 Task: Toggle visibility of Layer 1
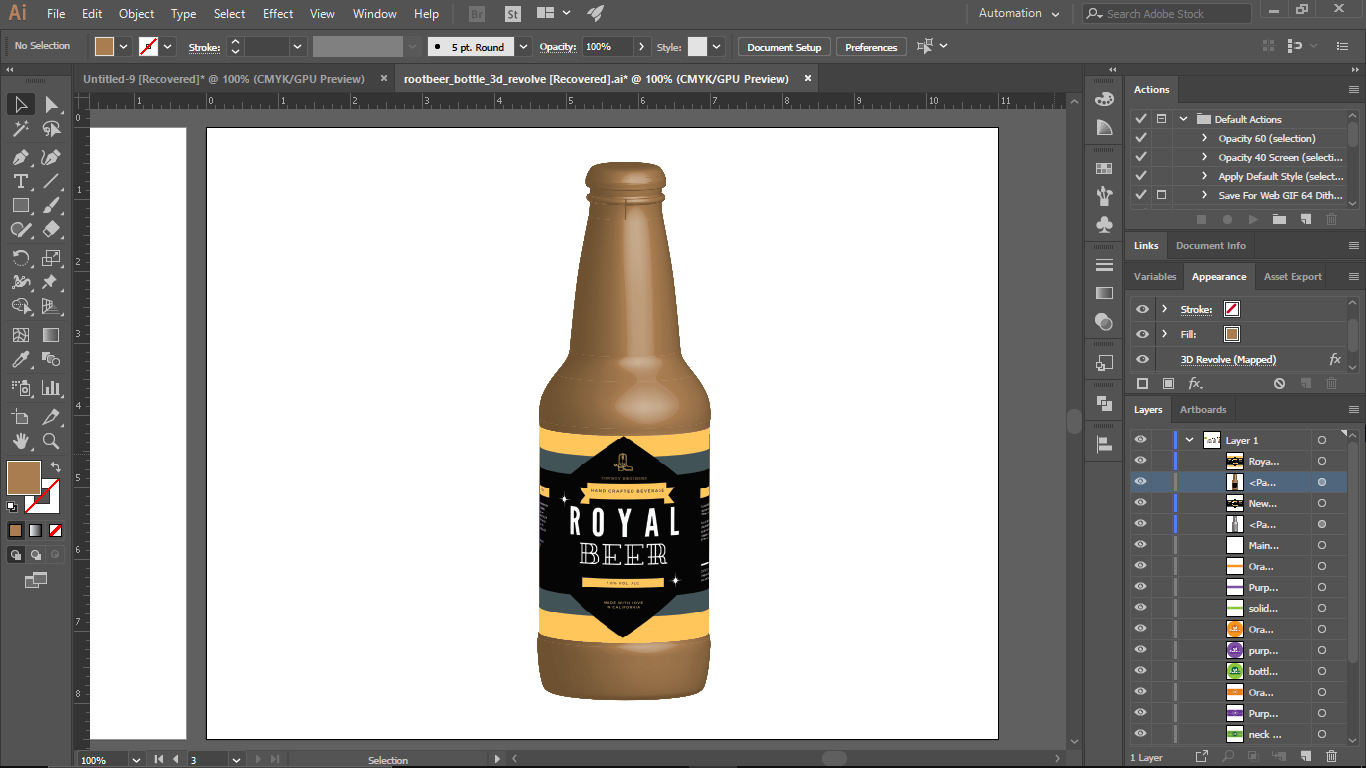pos(1140,440)
